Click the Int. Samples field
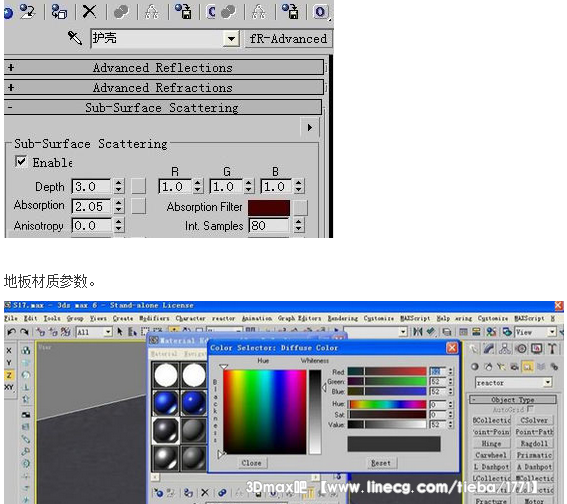 click(x=269, y=226)
